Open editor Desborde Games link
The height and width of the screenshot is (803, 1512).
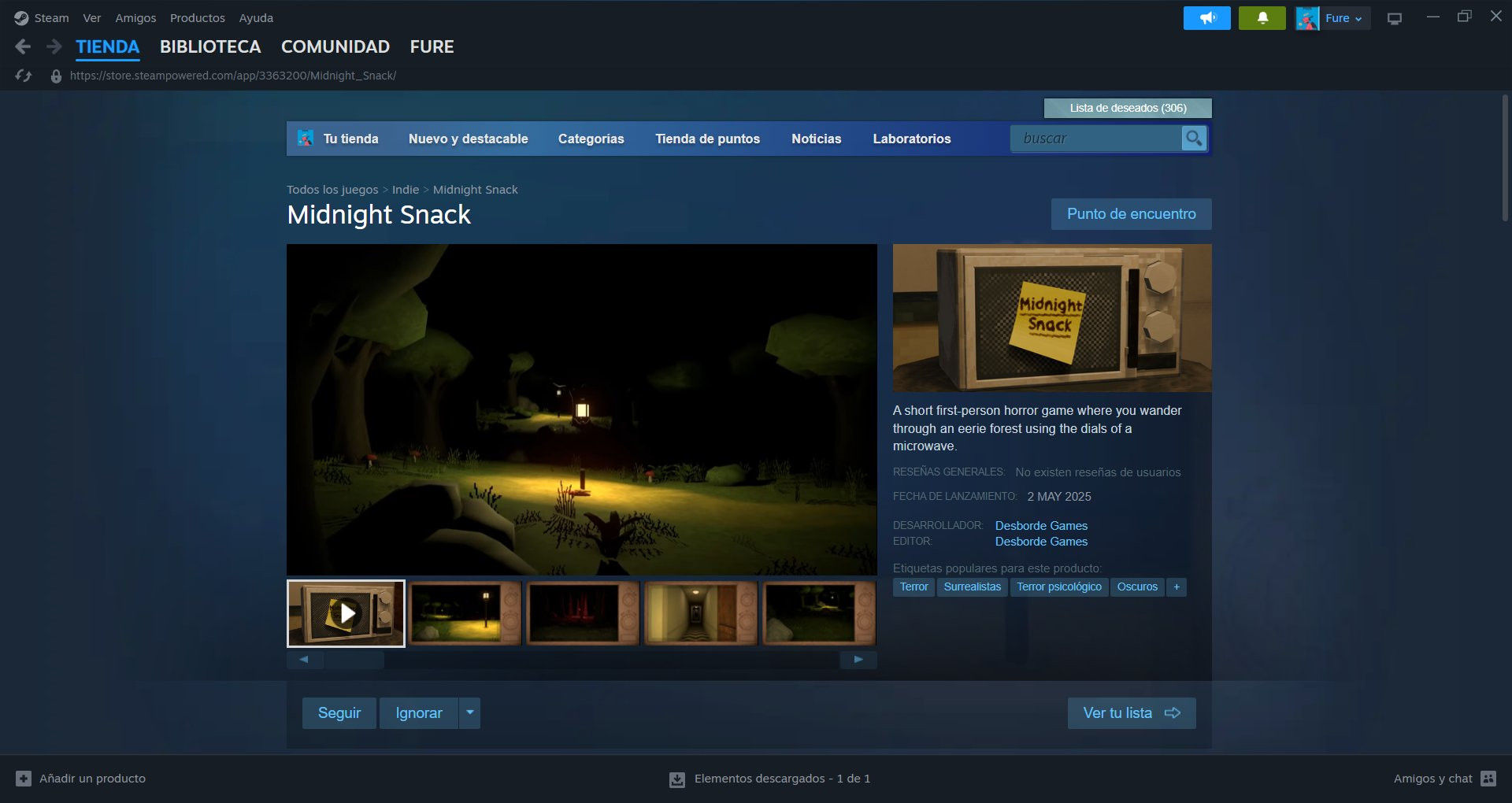click(x=1041, y=542)
